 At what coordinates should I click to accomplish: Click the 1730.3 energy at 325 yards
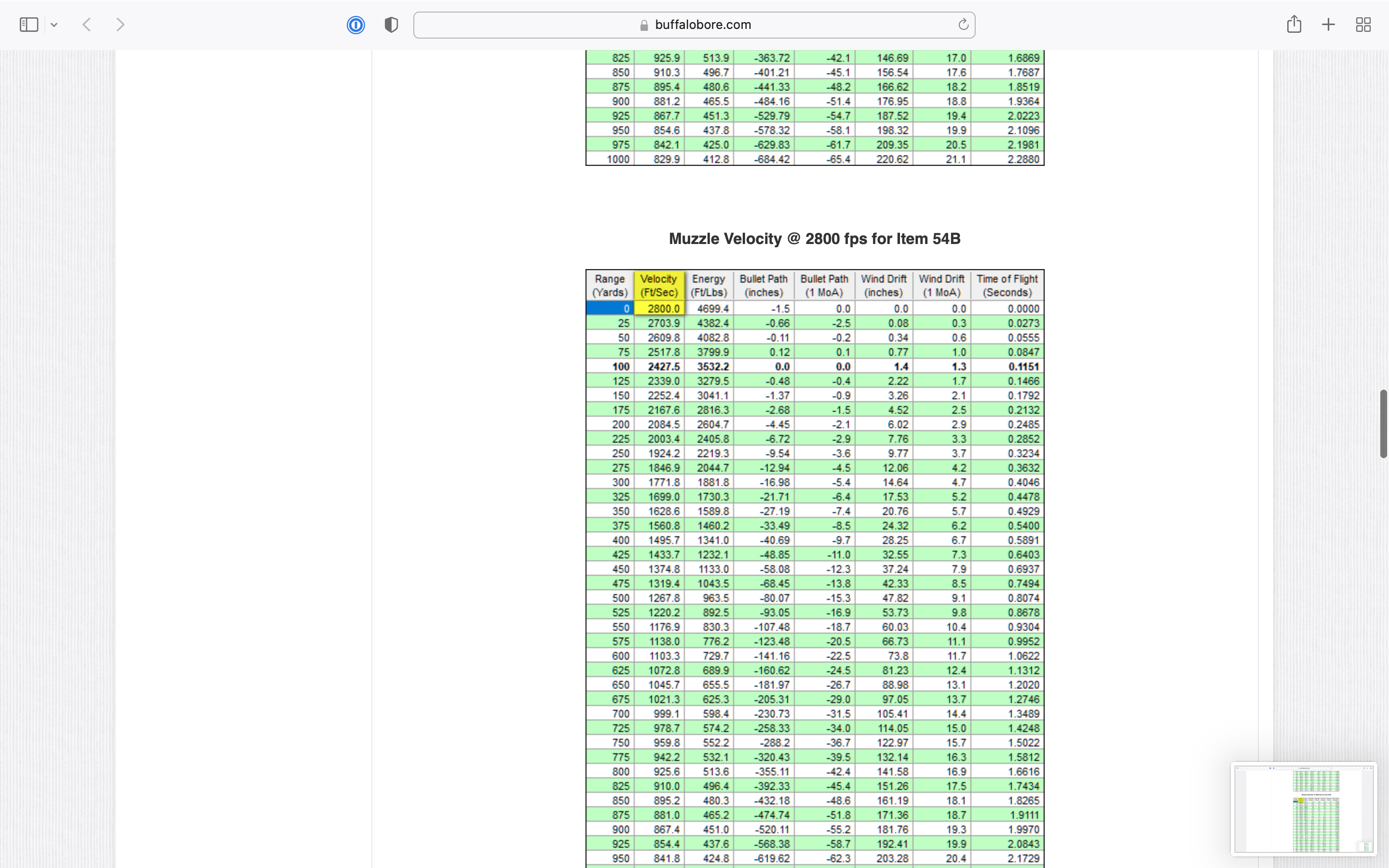pyautogui.click(x=709, y=497)
